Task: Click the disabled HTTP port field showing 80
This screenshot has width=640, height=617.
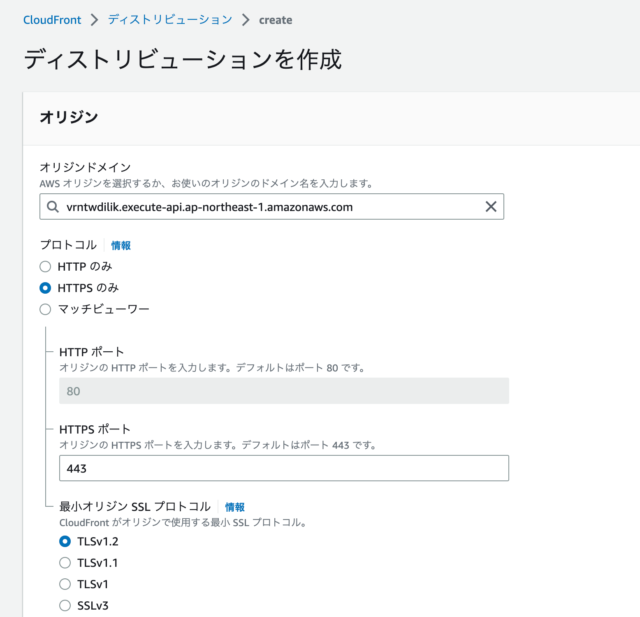Action: pos(284,391)
